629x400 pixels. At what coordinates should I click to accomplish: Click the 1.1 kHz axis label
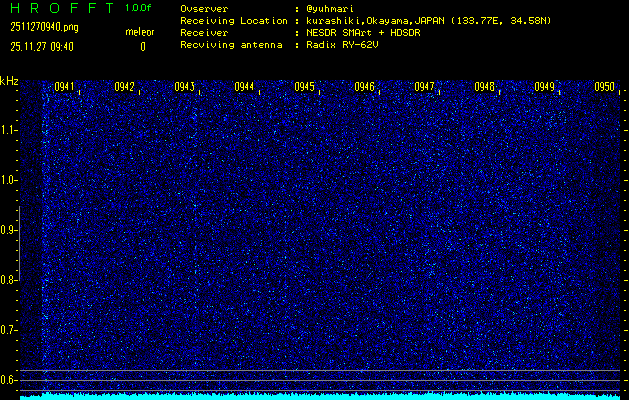tap(9, 130)
